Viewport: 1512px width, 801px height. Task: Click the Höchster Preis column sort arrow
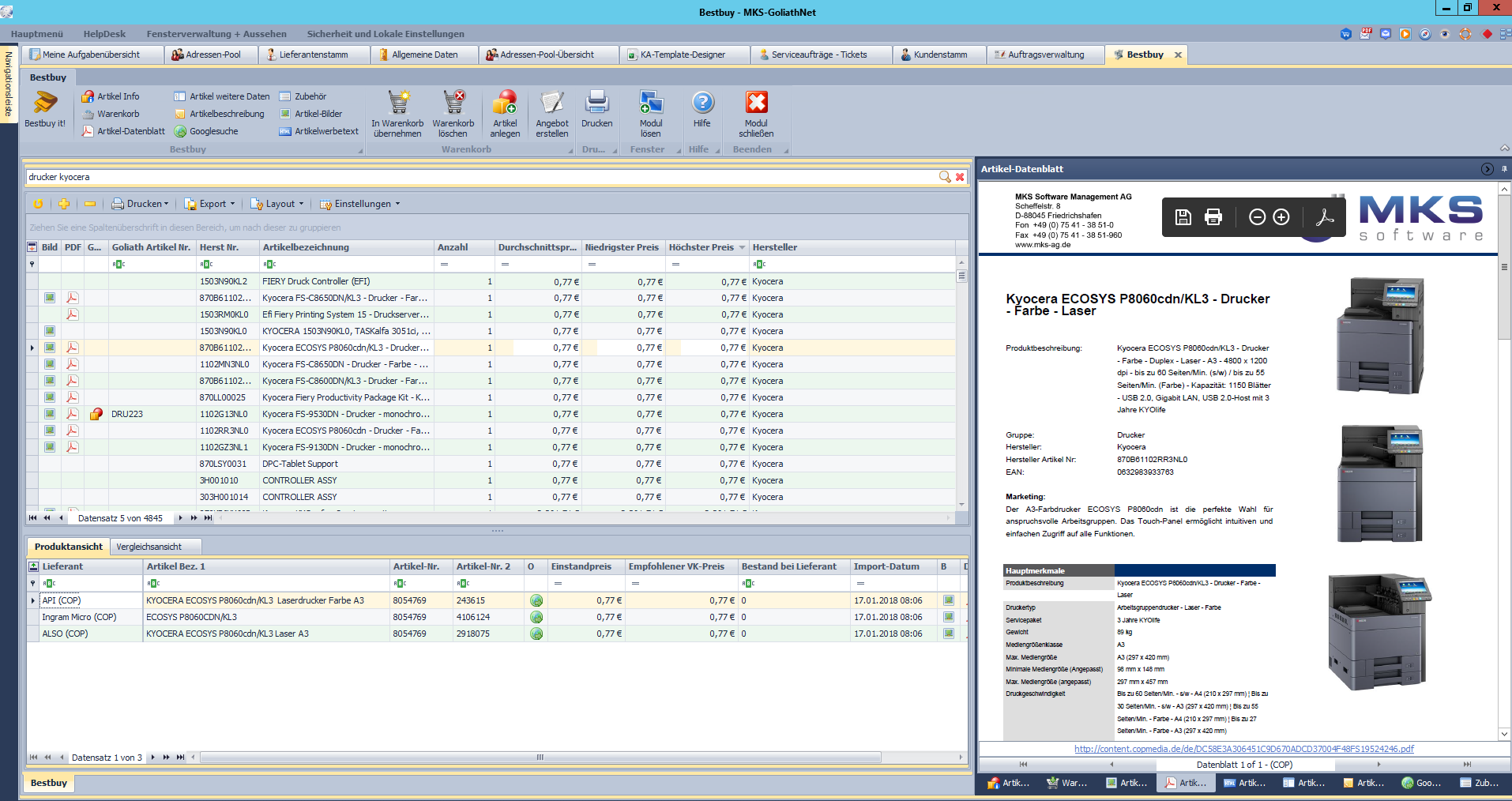click(x=742, y=247)
